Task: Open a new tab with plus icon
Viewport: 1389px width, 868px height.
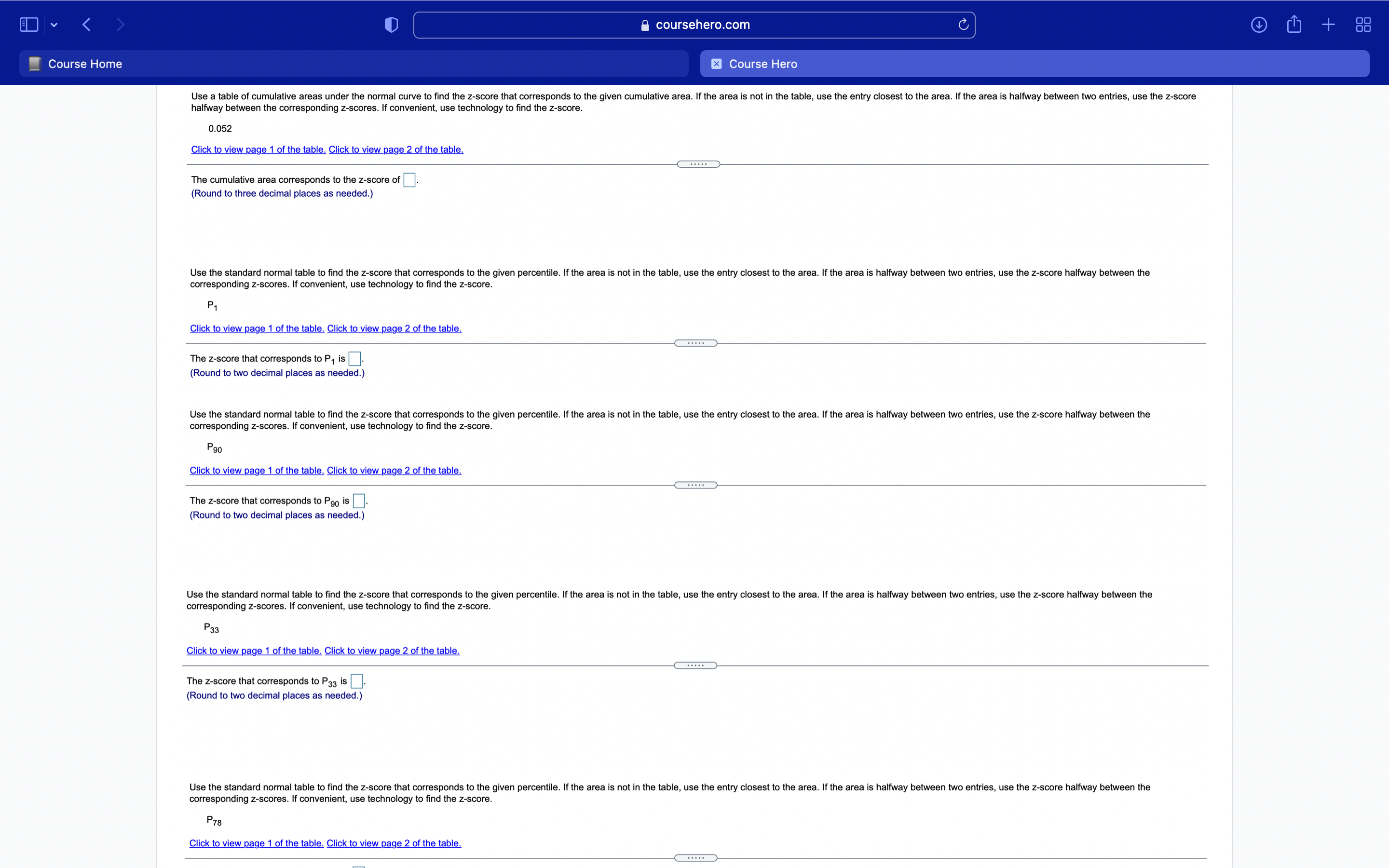Action: [1328, 25]
